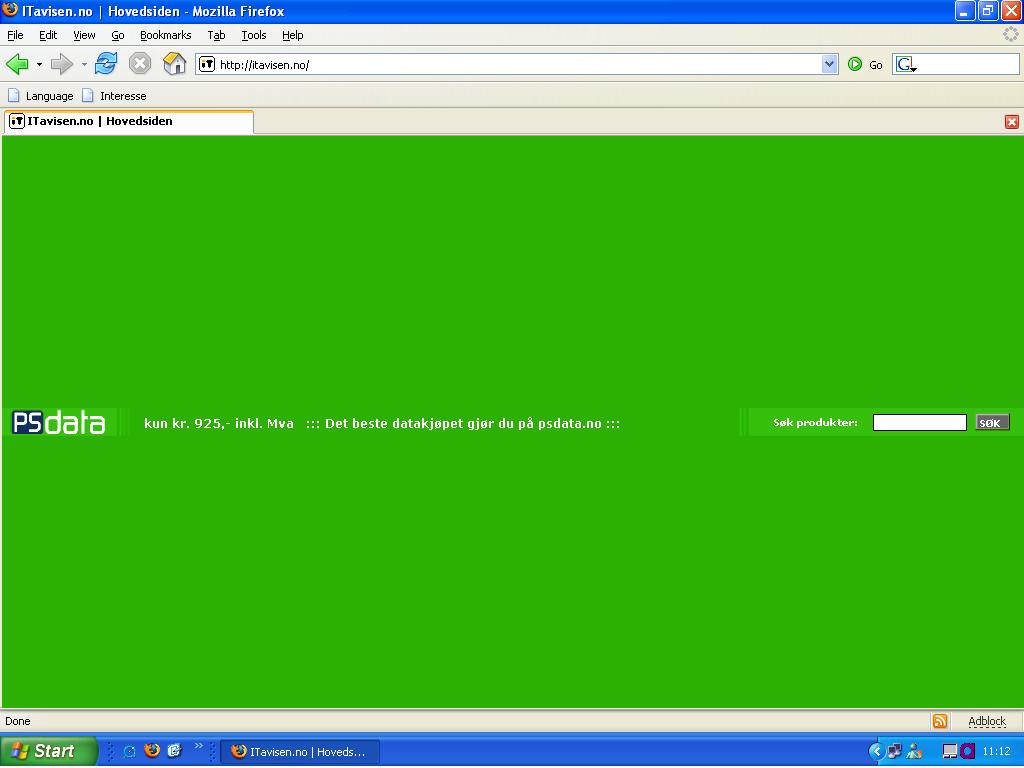Viewport: 1024px width, 768px height.
Task: Click the messenger people tray icon
Action: (x=914, y=751)
